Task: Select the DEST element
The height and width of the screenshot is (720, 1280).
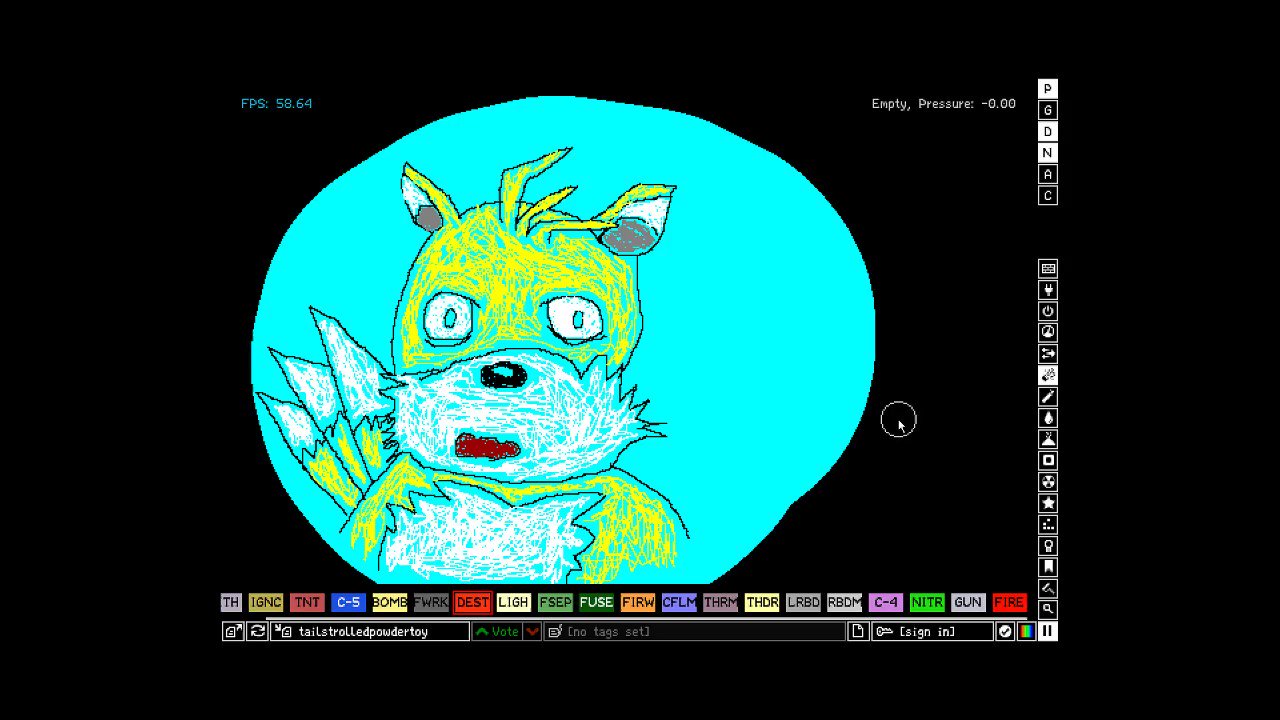Action: click(472, 602)
